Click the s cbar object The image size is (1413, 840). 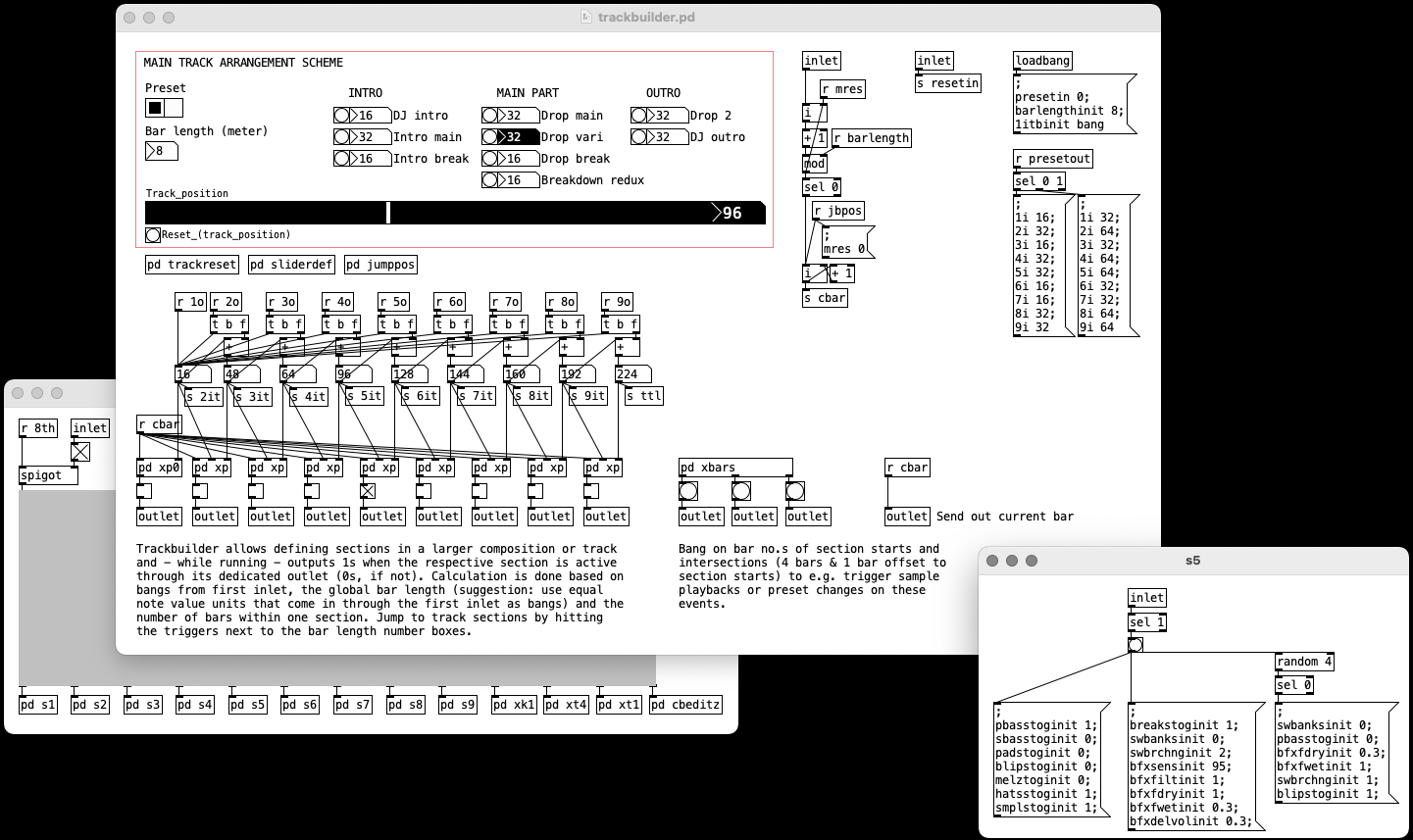point(825,298)
